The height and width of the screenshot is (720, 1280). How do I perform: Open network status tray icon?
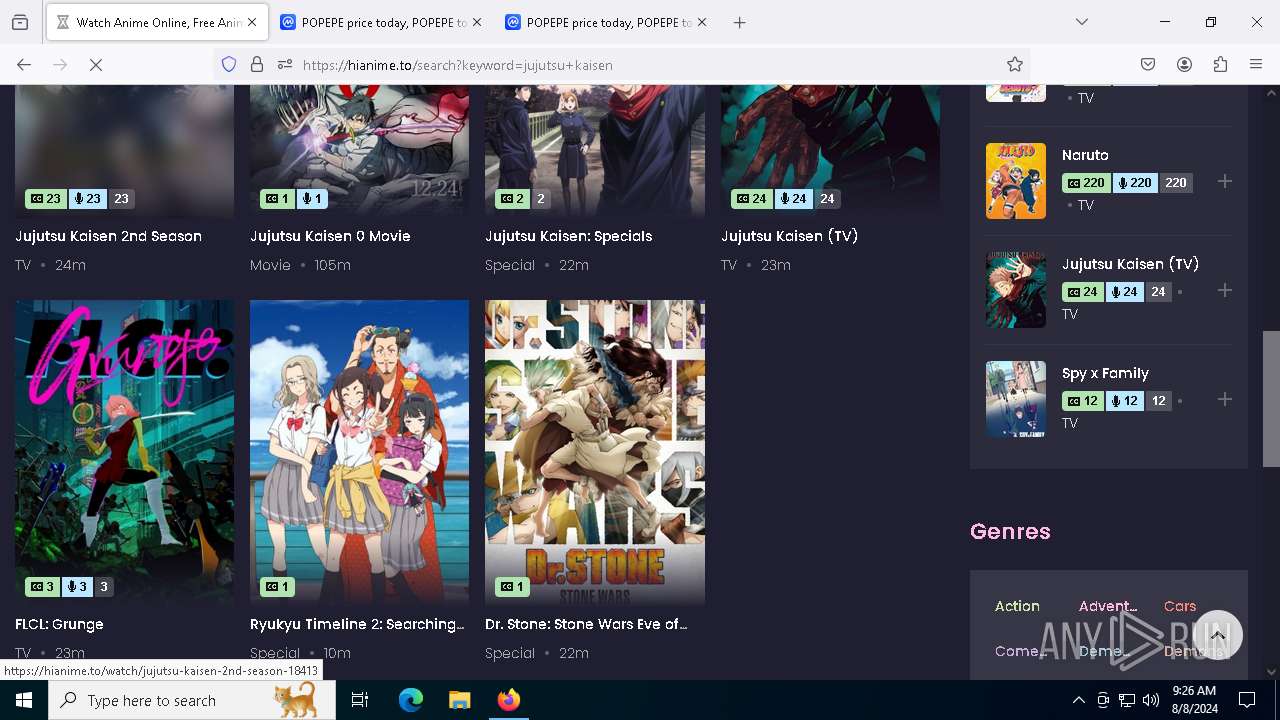click(x=1127, y=700)
